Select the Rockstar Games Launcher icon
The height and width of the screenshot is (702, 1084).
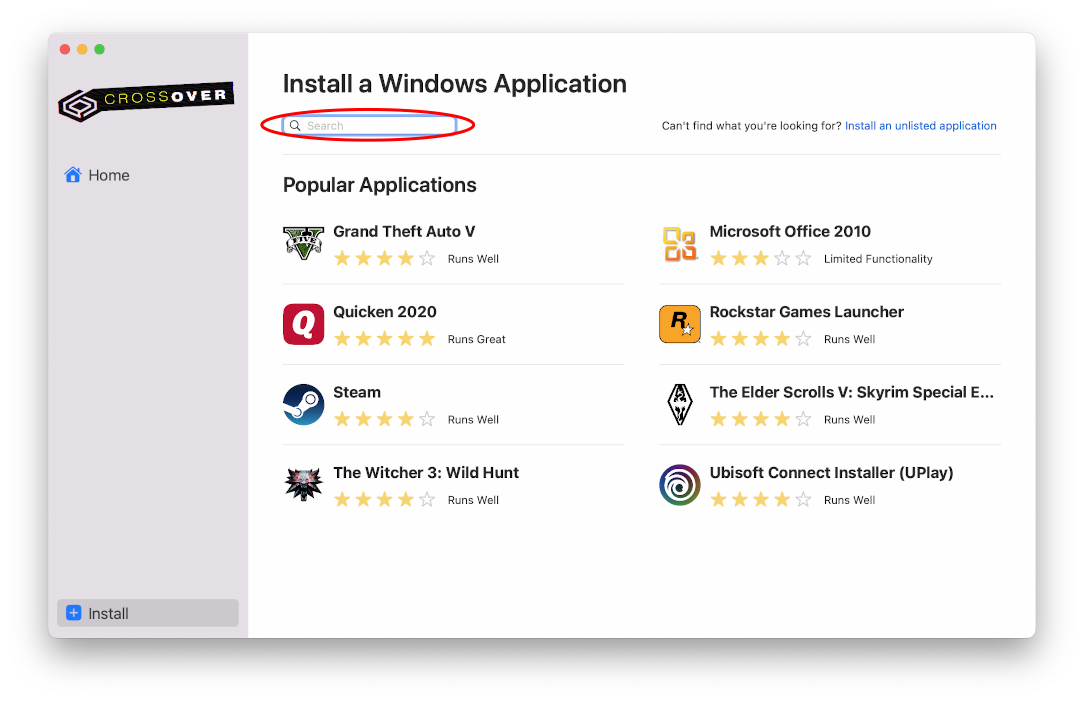pos(680,324)
